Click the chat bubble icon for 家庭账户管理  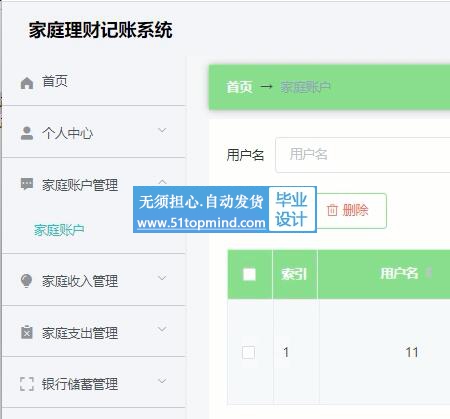tap(27, 184)
